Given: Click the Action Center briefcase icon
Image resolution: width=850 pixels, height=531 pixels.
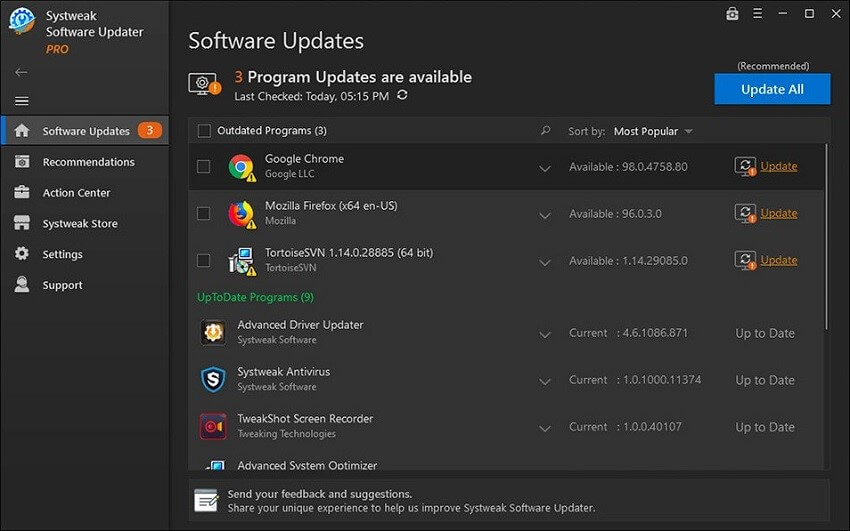Looking at the screenshot, I should point(22,192).
